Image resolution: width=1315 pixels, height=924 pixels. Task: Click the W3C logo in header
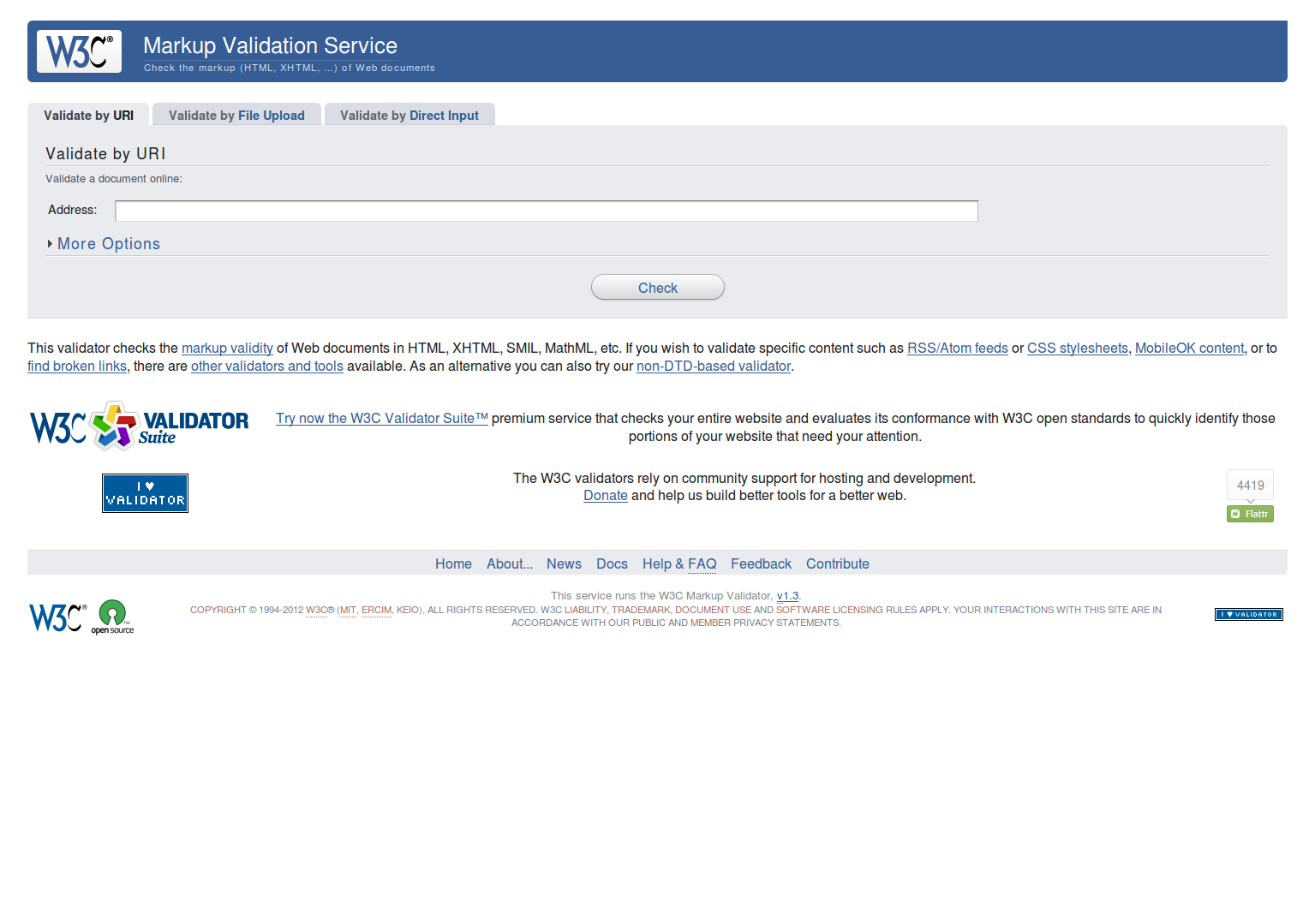pyautogui.click(x=79, y=51)
